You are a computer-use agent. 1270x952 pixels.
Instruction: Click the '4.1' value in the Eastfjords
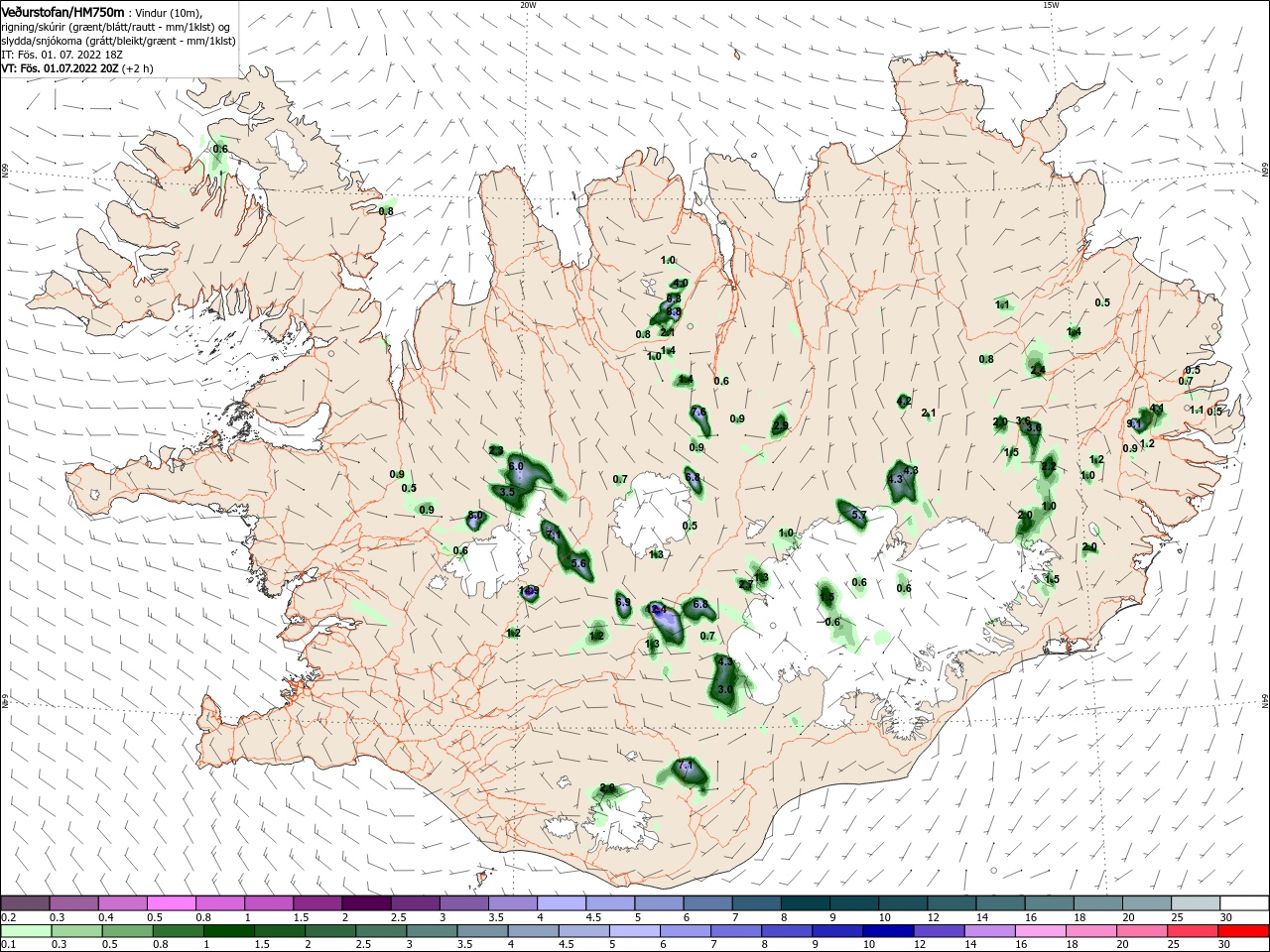pyautogui.click(x=1157, y=409)
